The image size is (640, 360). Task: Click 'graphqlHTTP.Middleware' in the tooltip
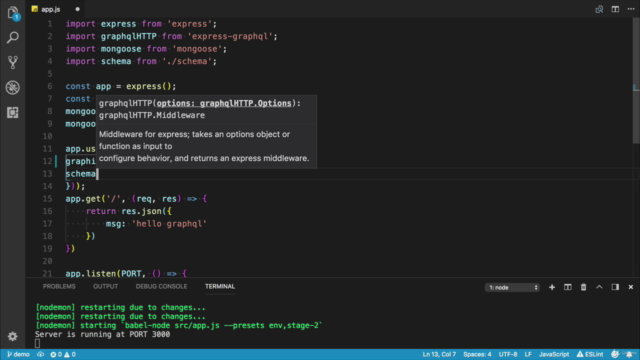click(152, 115)
